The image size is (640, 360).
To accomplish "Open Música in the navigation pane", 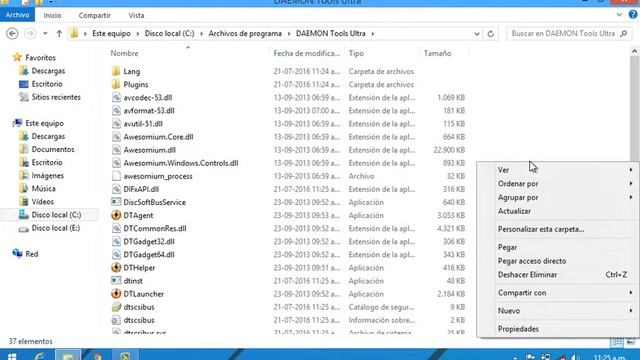I will pyautogui.click(x=44, y=189).
